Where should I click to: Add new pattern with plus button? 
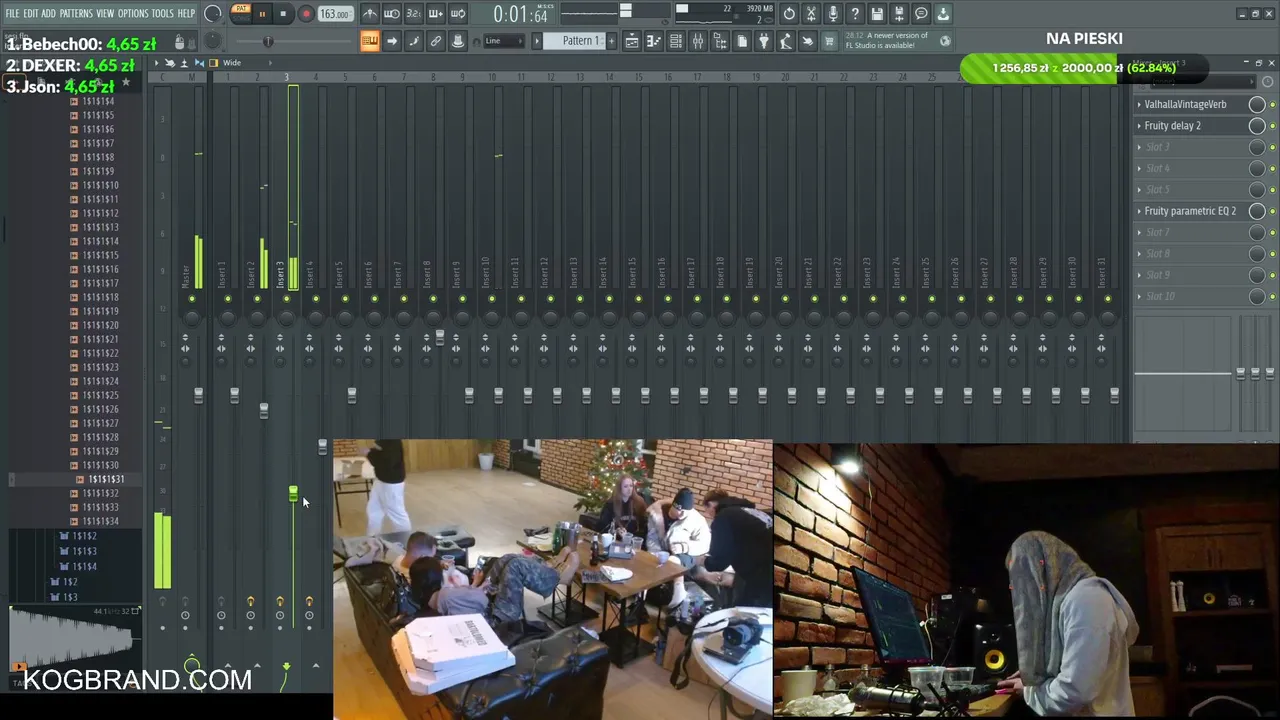coord(610,41)
